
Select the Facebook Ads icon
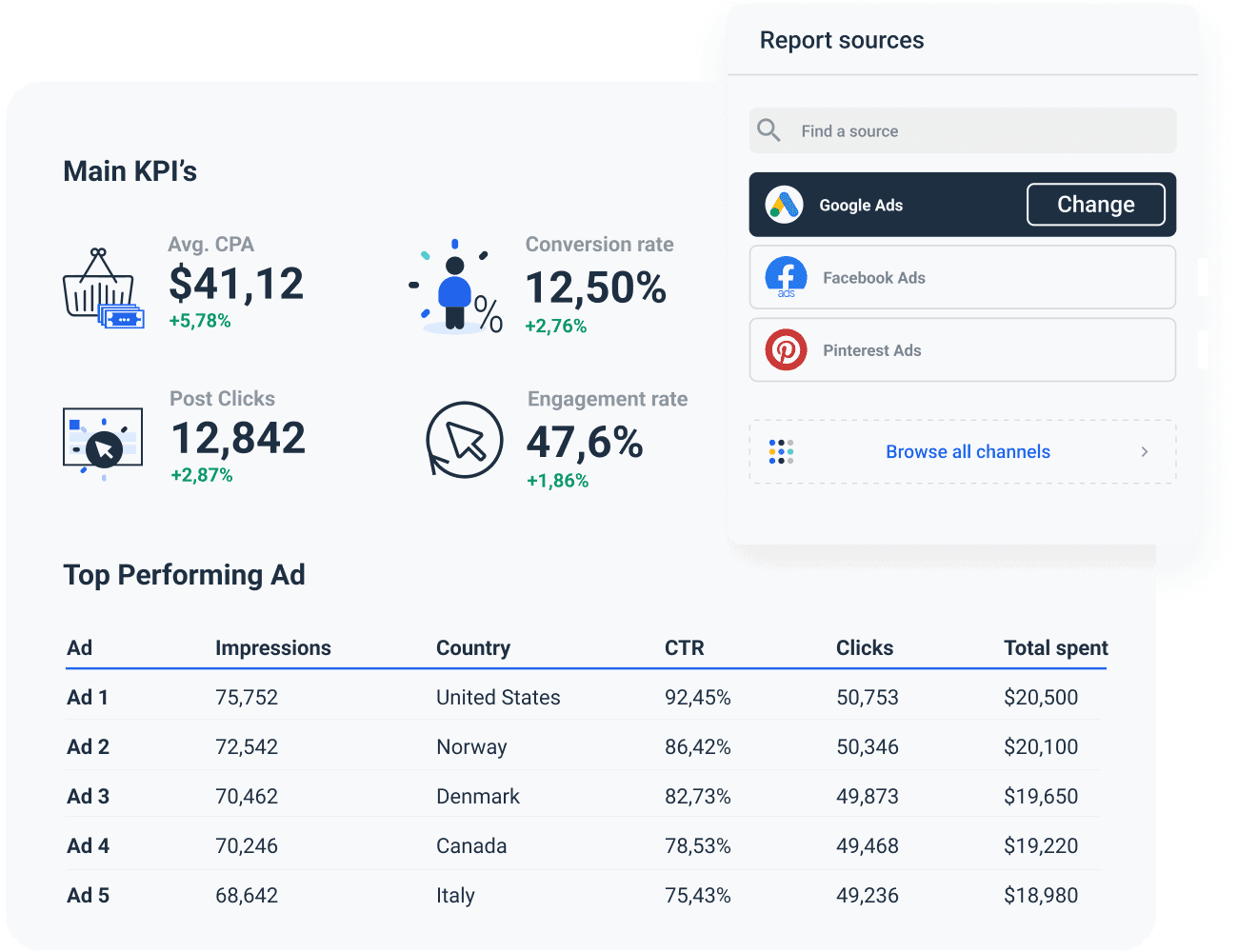(x=785, y=277)
